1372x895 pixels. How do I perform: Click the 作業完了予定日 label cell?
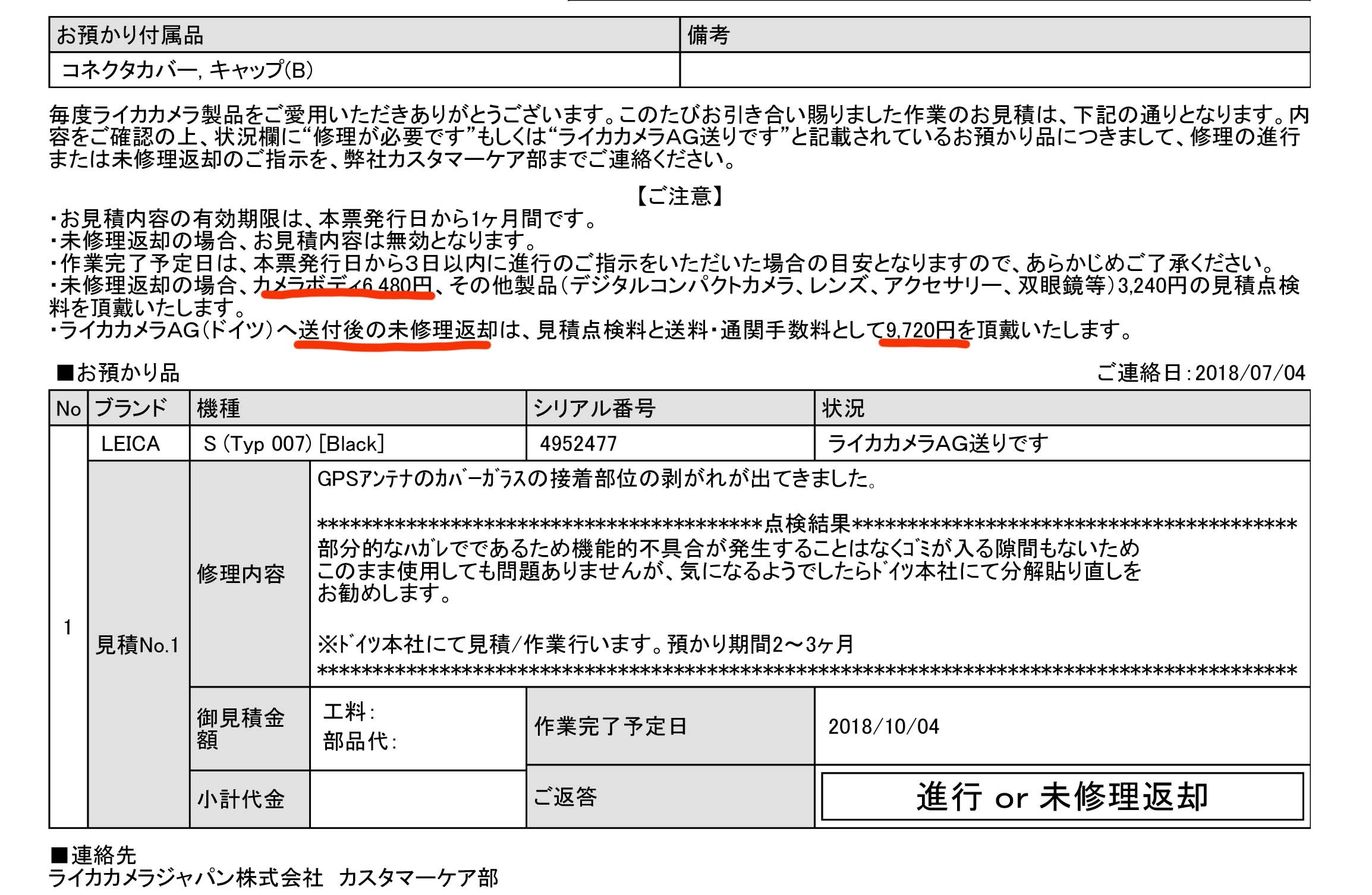(670, 726)
